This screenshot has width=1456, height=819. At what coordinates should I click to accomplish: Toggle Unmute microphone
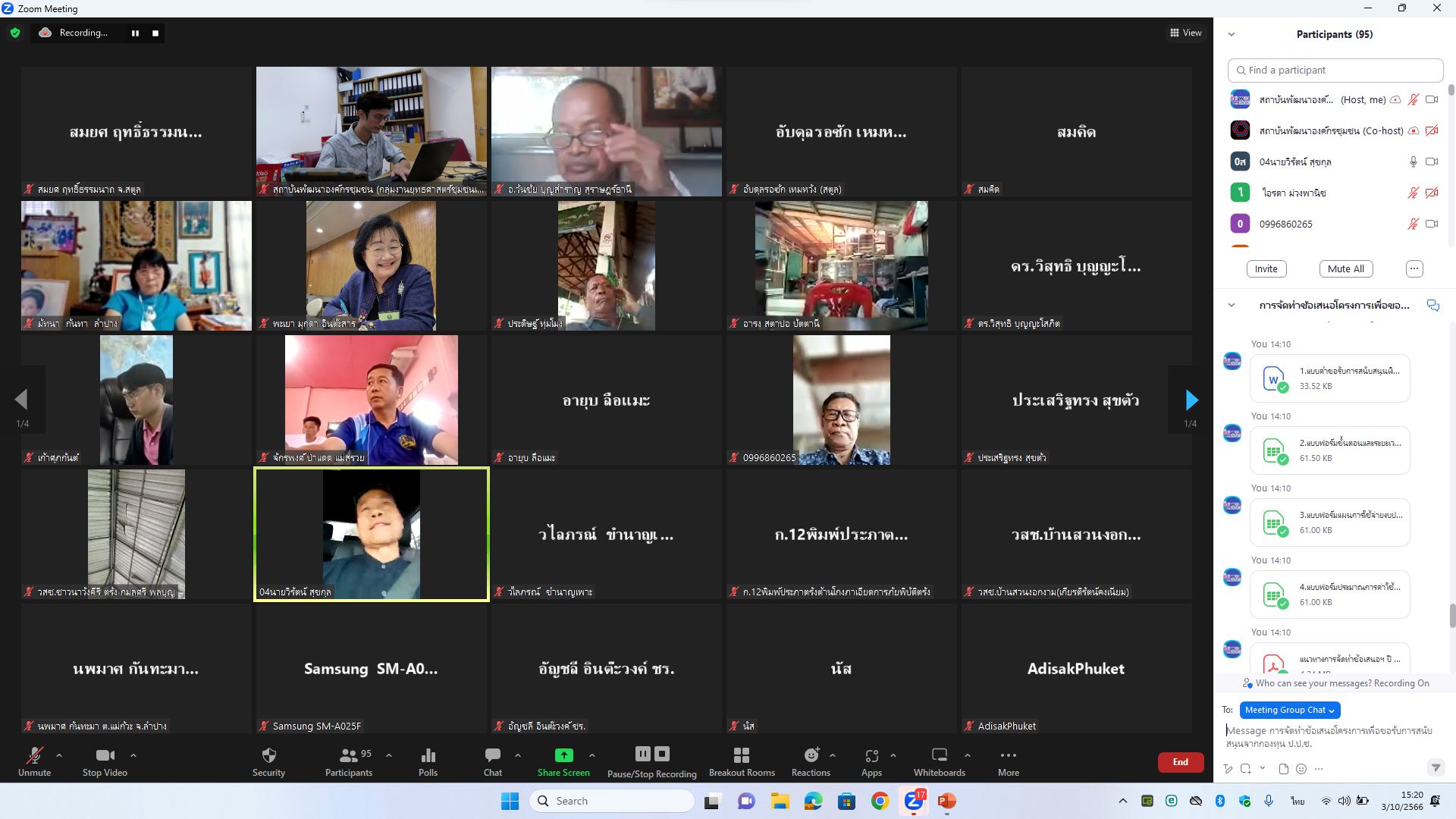point(34,755)
